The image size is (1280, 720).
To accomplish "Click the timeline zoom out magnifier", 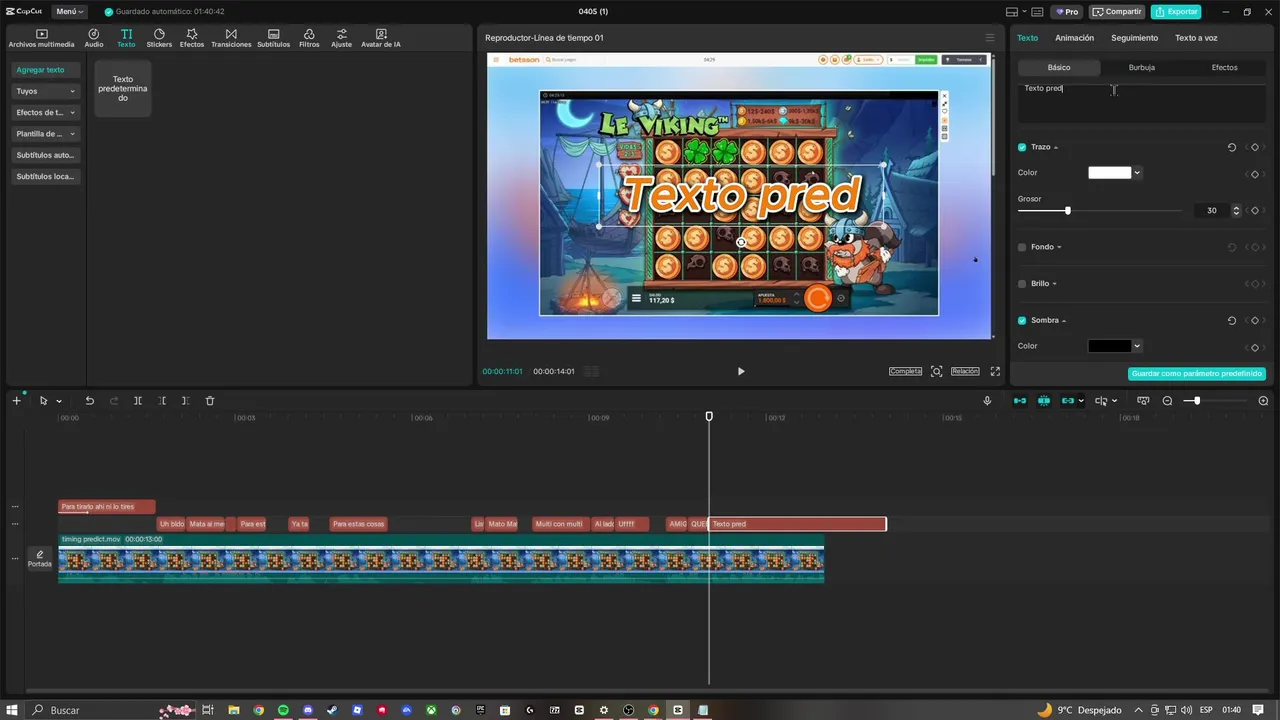I will tap(1167, 401).
